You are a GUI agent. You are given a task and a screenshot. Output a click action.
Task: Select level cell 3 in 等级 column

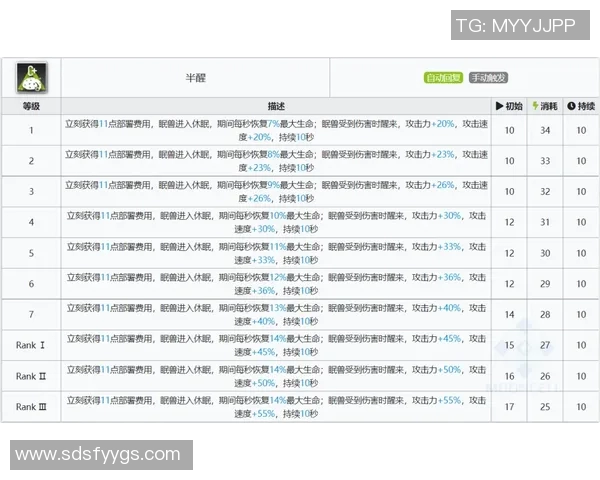tap(31, 191)
